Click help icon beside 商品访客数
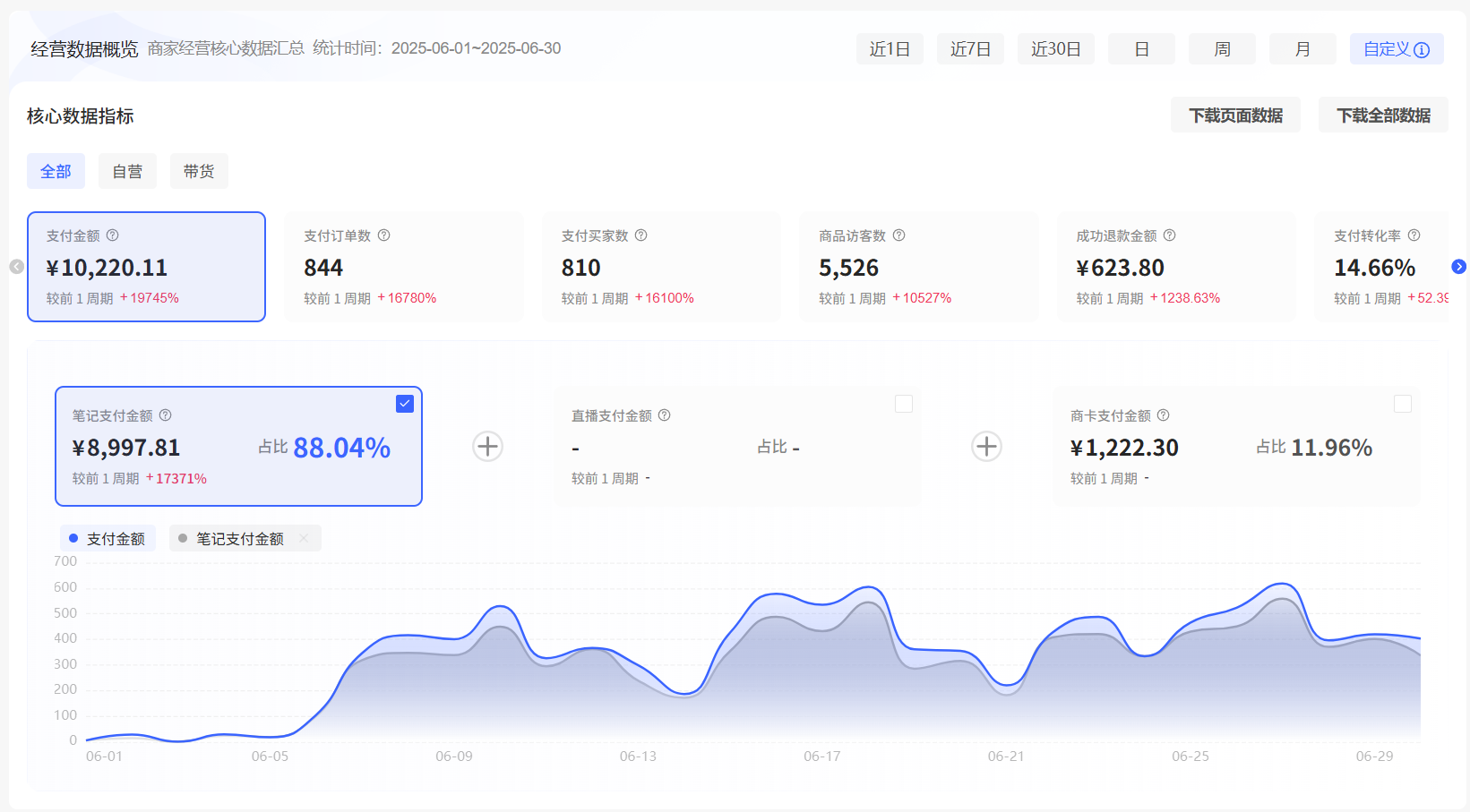Viewport: 1470px width, 812px height. point(898,235)
